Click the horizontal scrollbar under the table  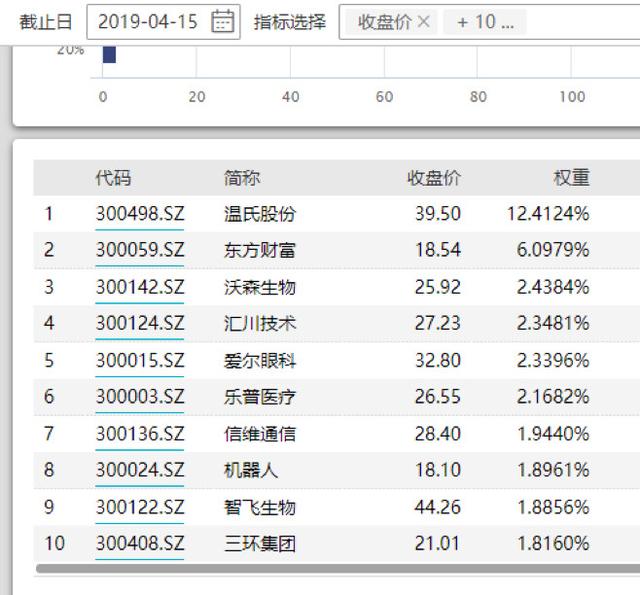338,569
